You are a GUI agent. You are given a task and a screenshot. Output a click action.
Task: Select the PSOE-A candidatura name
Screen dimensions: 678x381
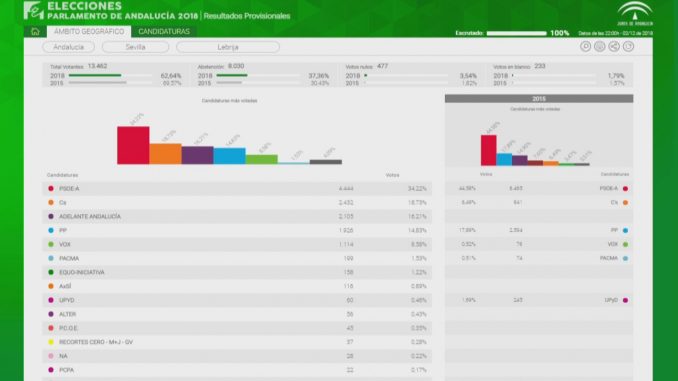pos(69,189)
